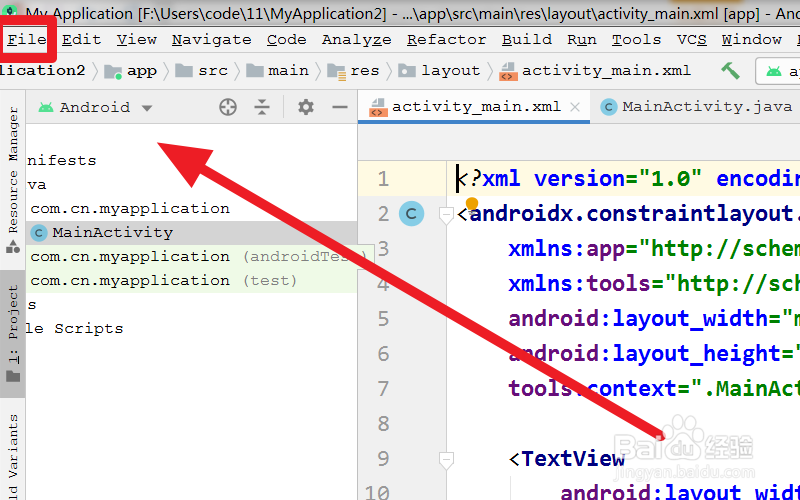800x500 pixels.
Task: Open Project panel settings gear
Action: point(306,107)
